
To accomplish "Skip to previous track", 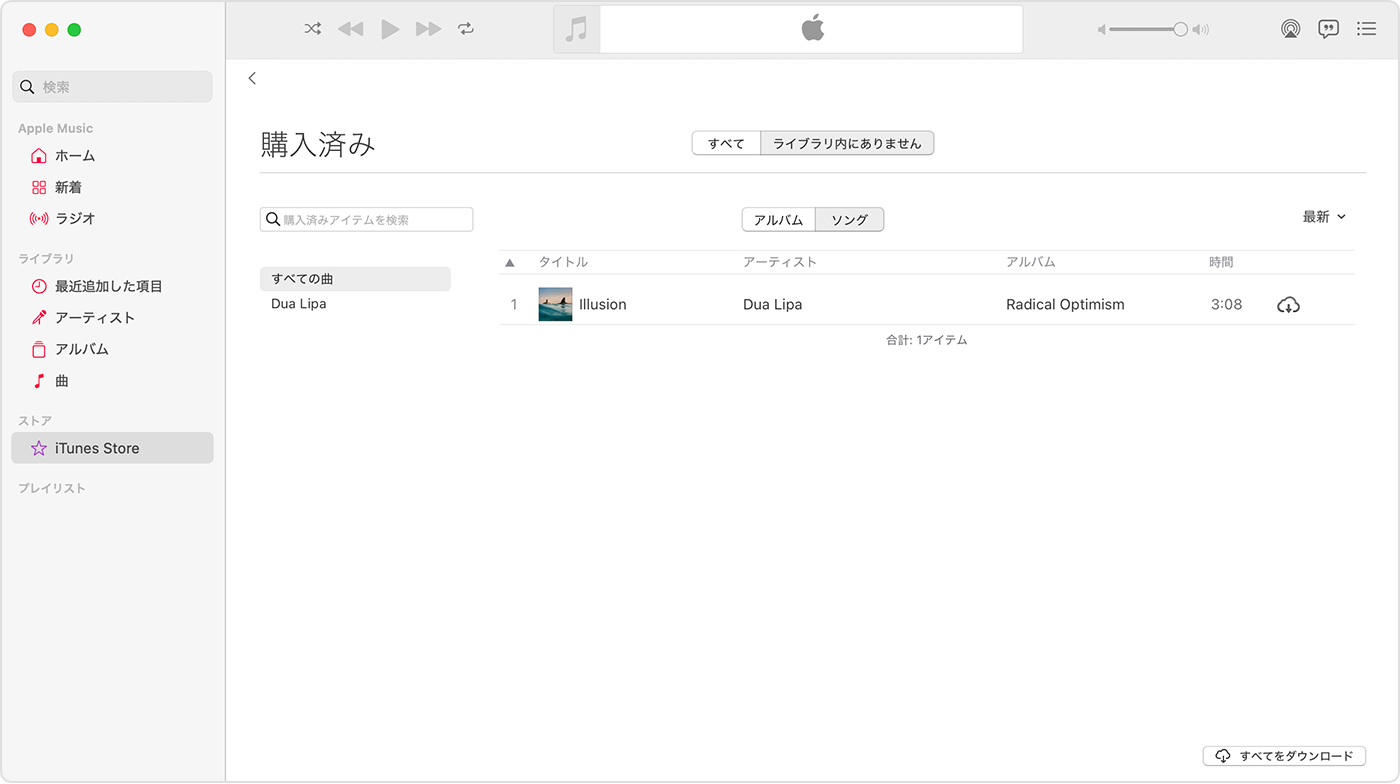I will point(350,29).
